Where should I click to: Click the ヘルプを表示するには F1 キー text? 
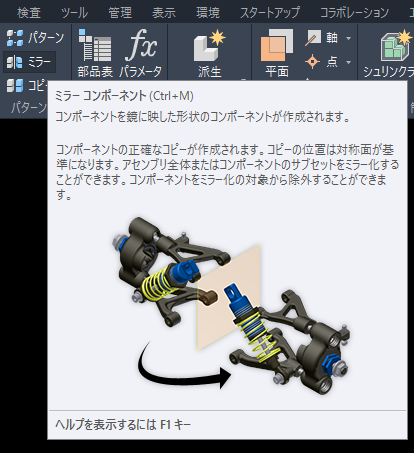click(x=123, y=425)
